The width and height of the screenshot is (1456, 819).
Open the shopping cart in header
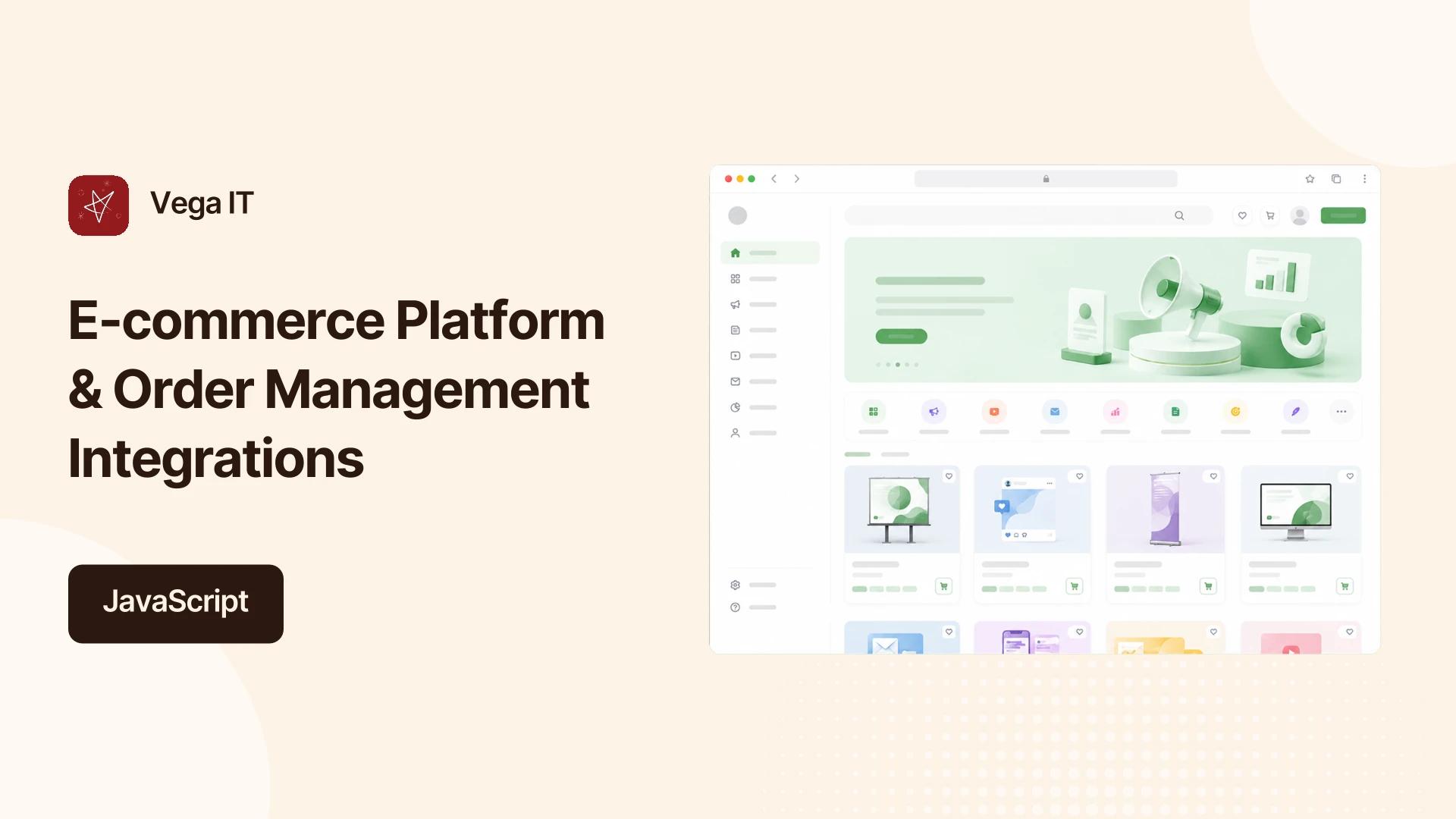point(1270,215)
